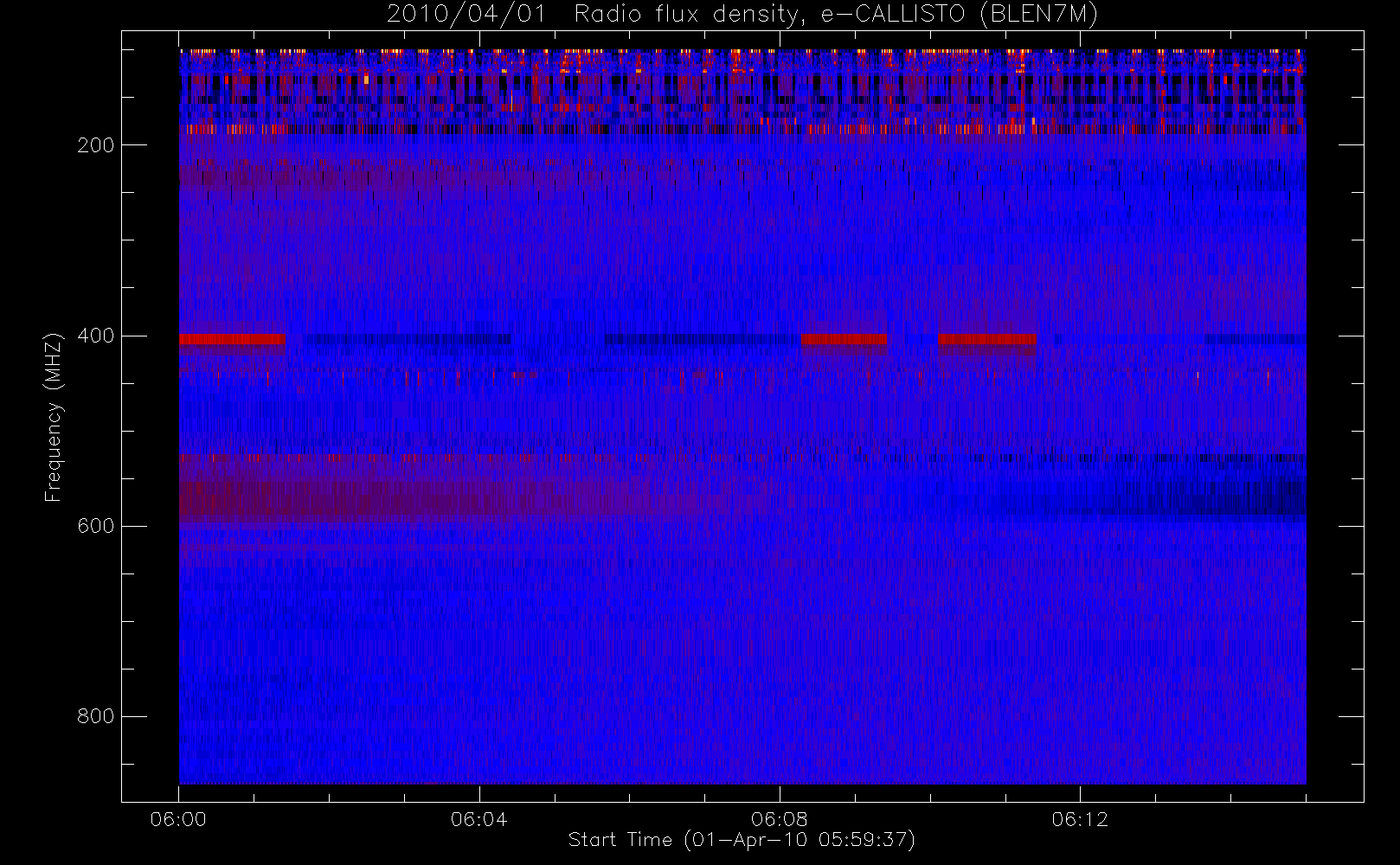This screenshot has width=1400, height=865.
Task: Click the '200' frequency tick label
Action: click(x=96, y=145)
